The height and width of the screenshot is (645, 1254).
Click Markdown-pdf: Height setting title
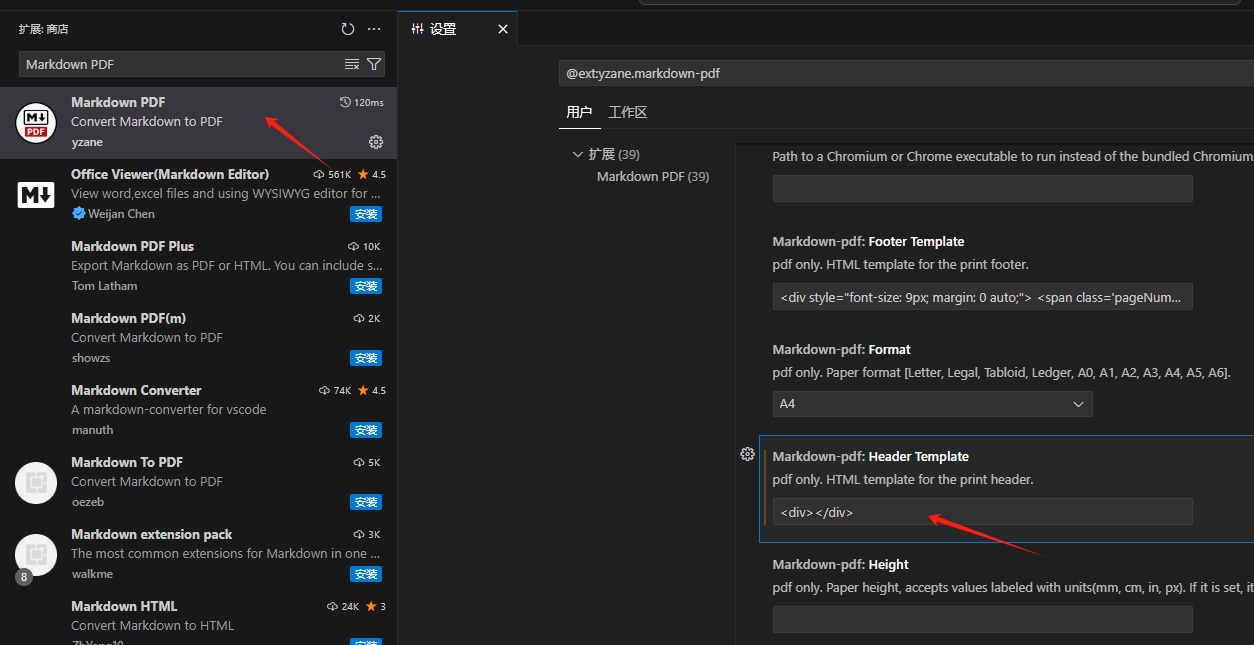[x=840, y=564]
